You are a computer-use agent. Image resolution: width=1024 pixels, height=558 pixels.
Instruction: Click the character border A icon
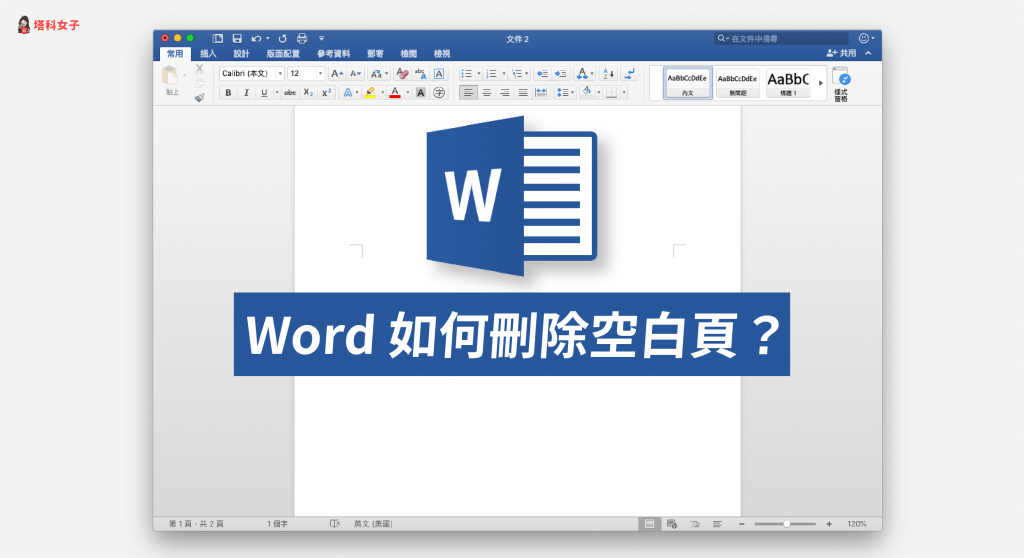[439, 74]
